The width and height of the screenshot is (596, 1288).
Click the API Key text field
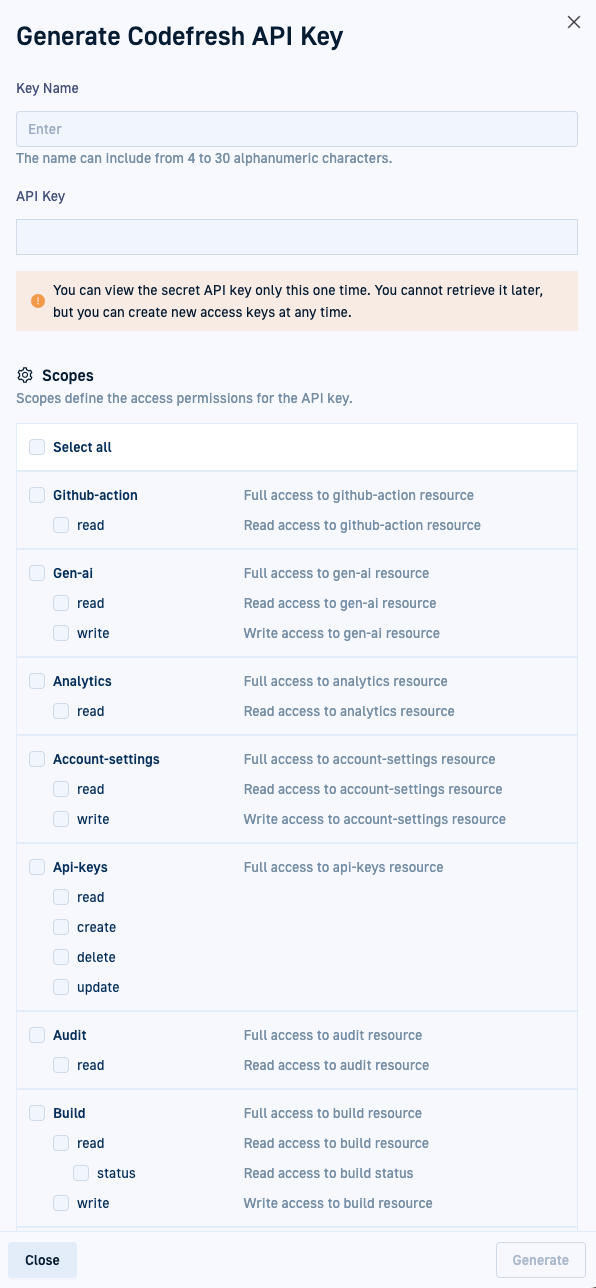pos(297,237)
